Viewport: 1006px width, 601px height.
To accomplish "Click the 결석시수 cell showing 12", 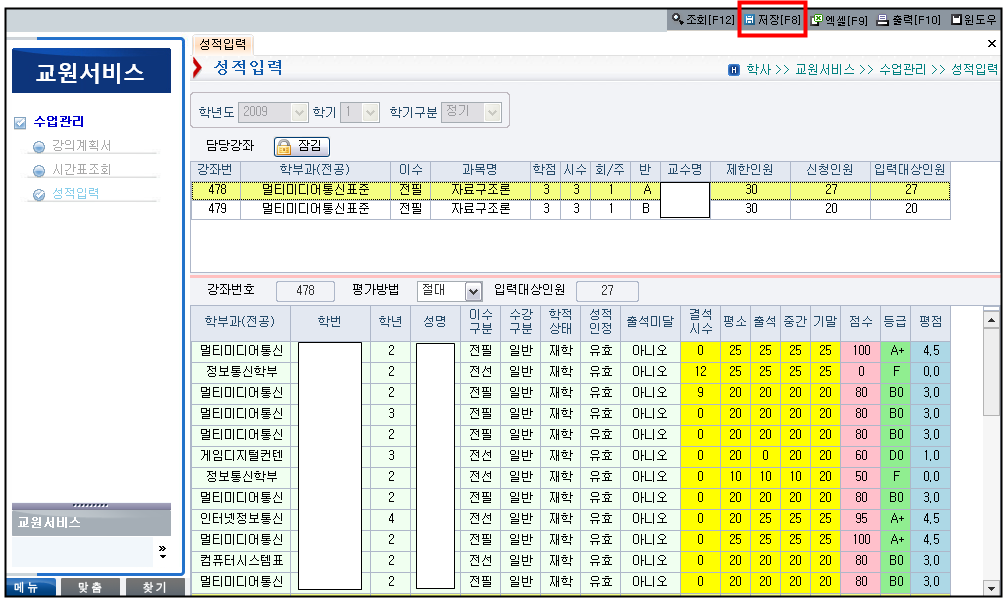I will tap(701, 373).
